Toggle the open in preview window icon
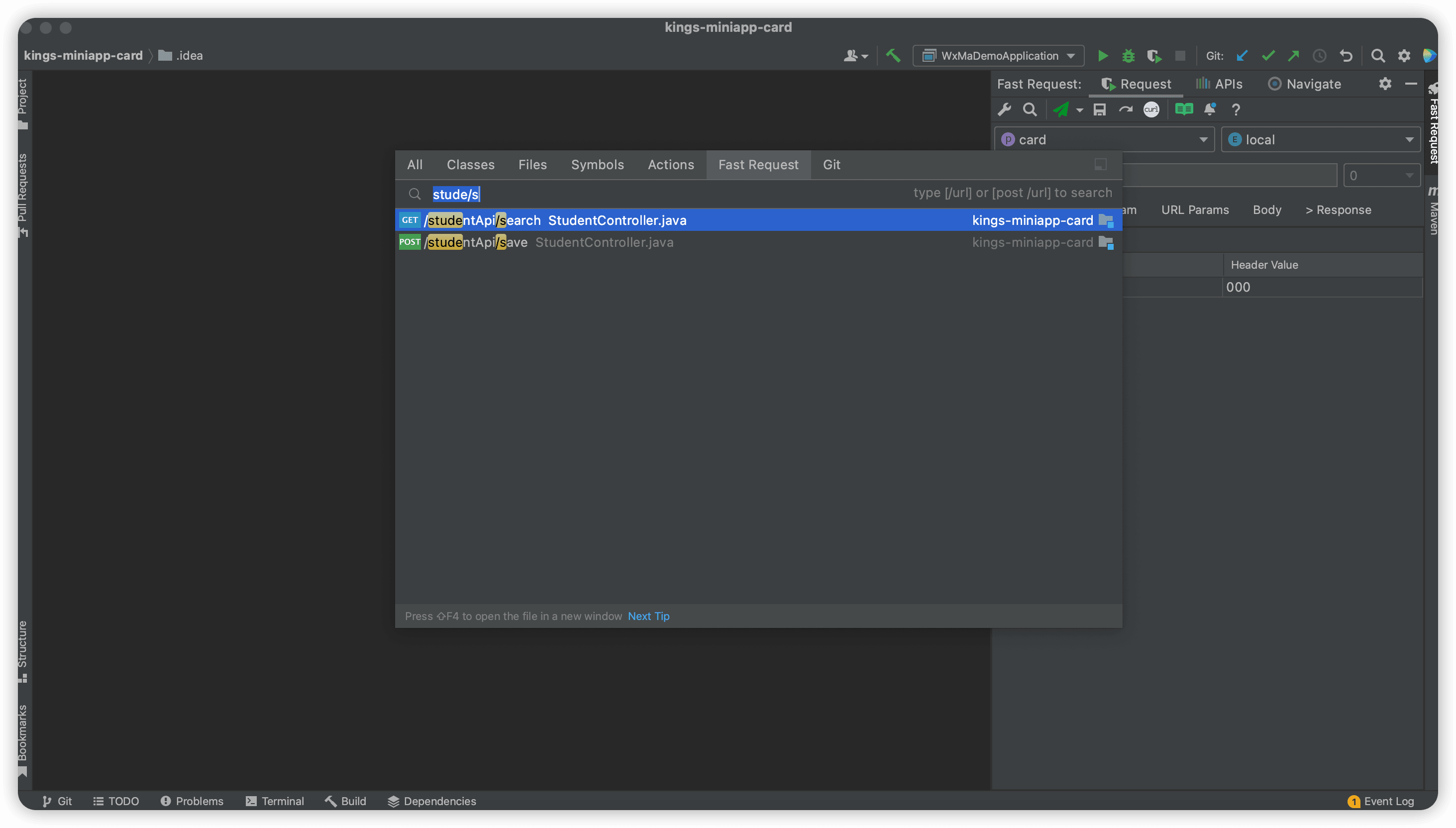The image size is (1456, 828). click(x=1100, y=164)
